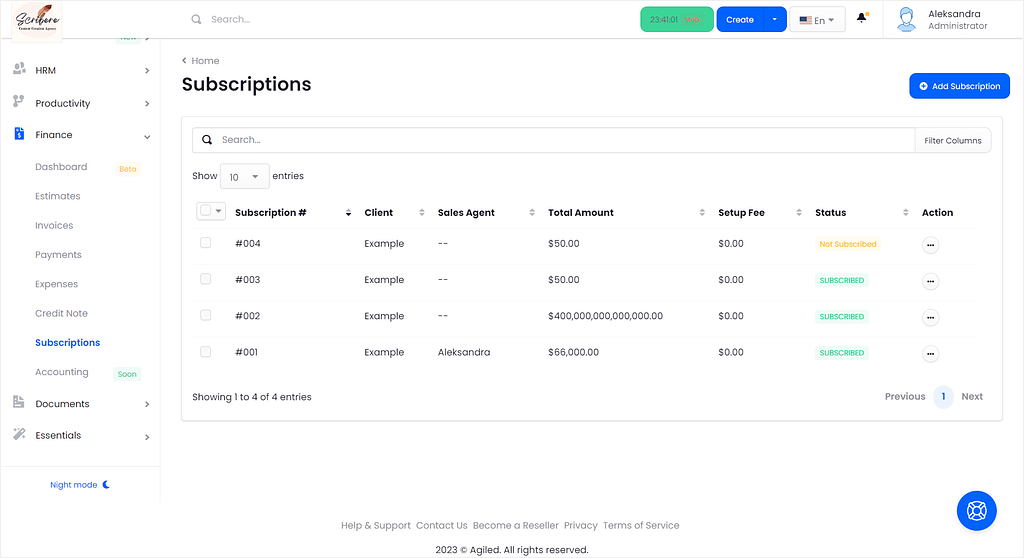Open the Help & Support link
Screen dimensions: 1024x558
(x=376, y=525)
